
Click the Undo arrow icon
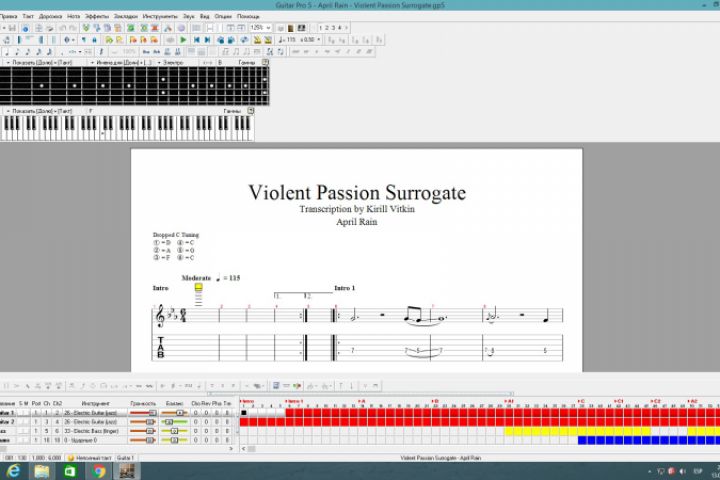(62, 28)
